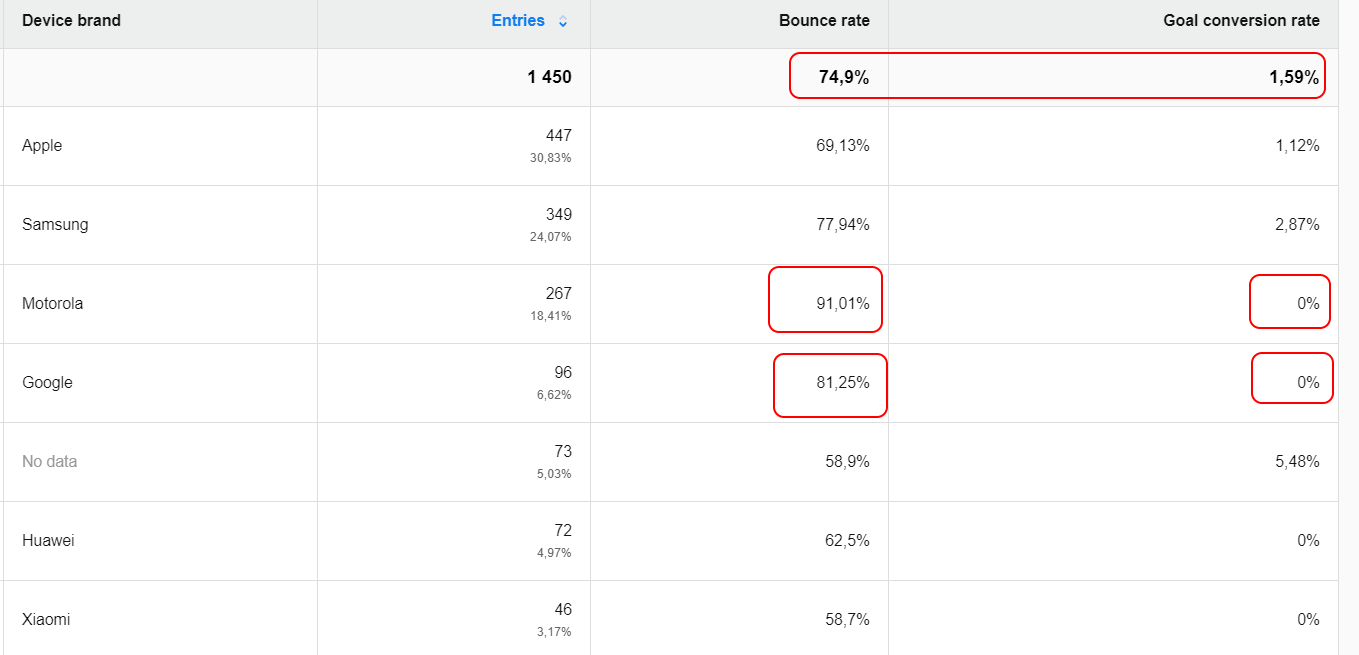Click Google's 81,25% bounce rate cell

[843, 383]
